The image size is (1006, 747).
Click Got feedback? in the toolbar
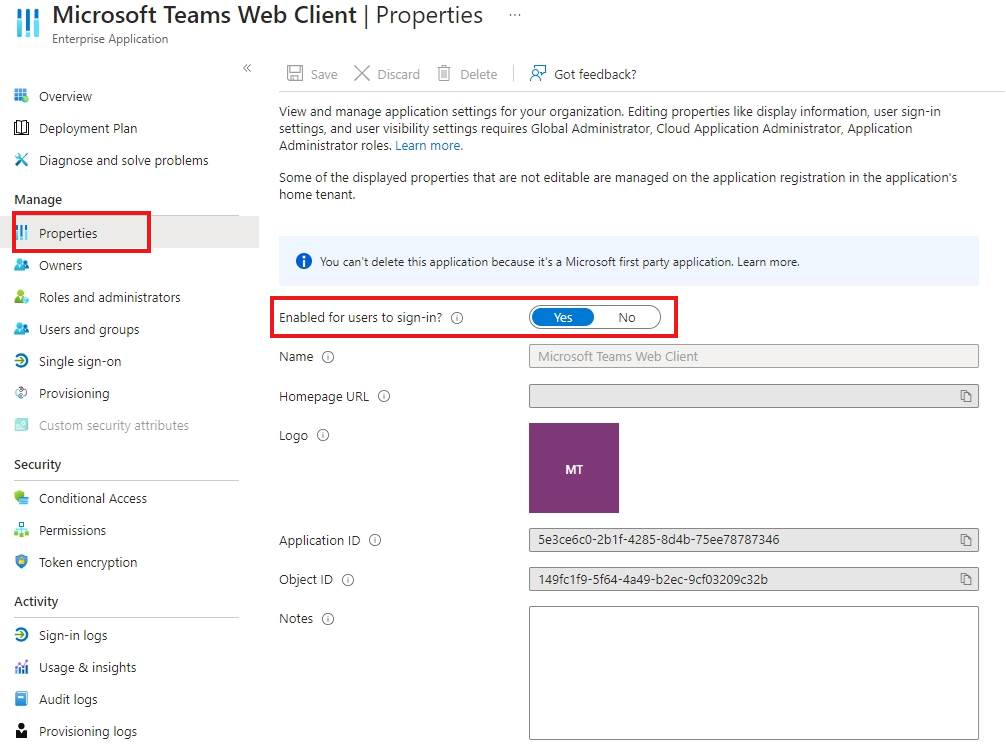pyautogui.click(x=594, y=73)
